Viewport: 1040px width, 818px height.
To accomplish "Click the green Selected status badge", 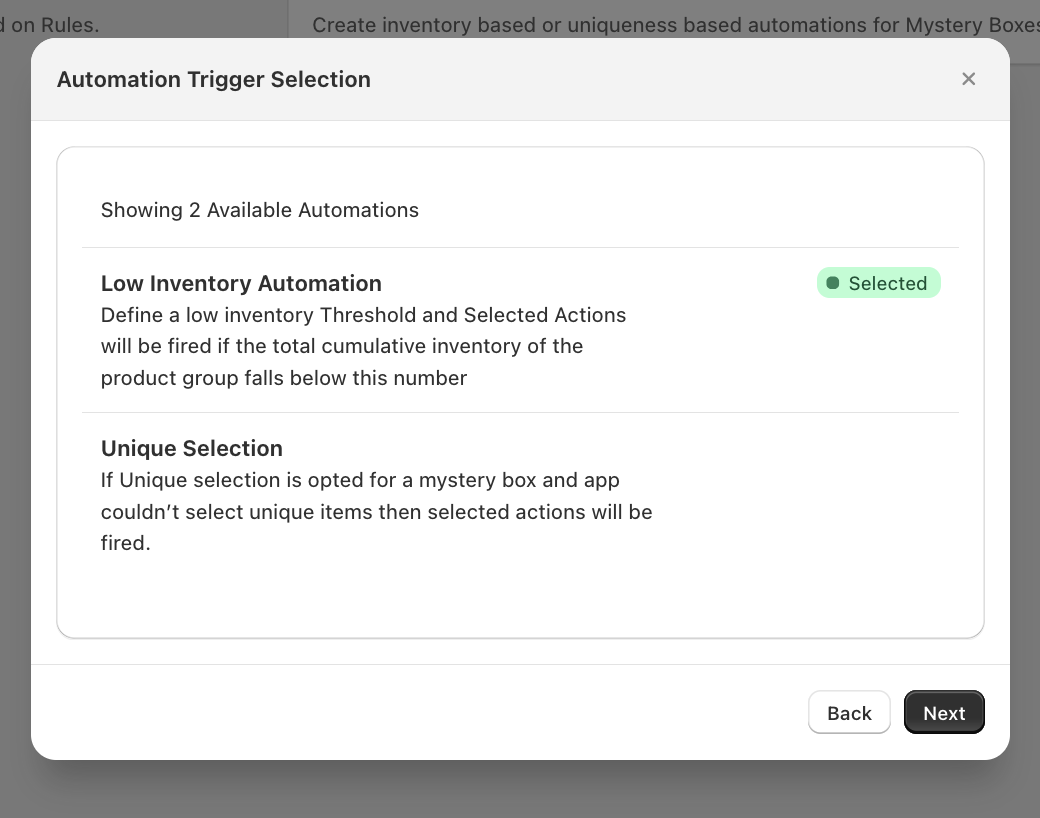I will pyautogui.click(x=879, y=283).
